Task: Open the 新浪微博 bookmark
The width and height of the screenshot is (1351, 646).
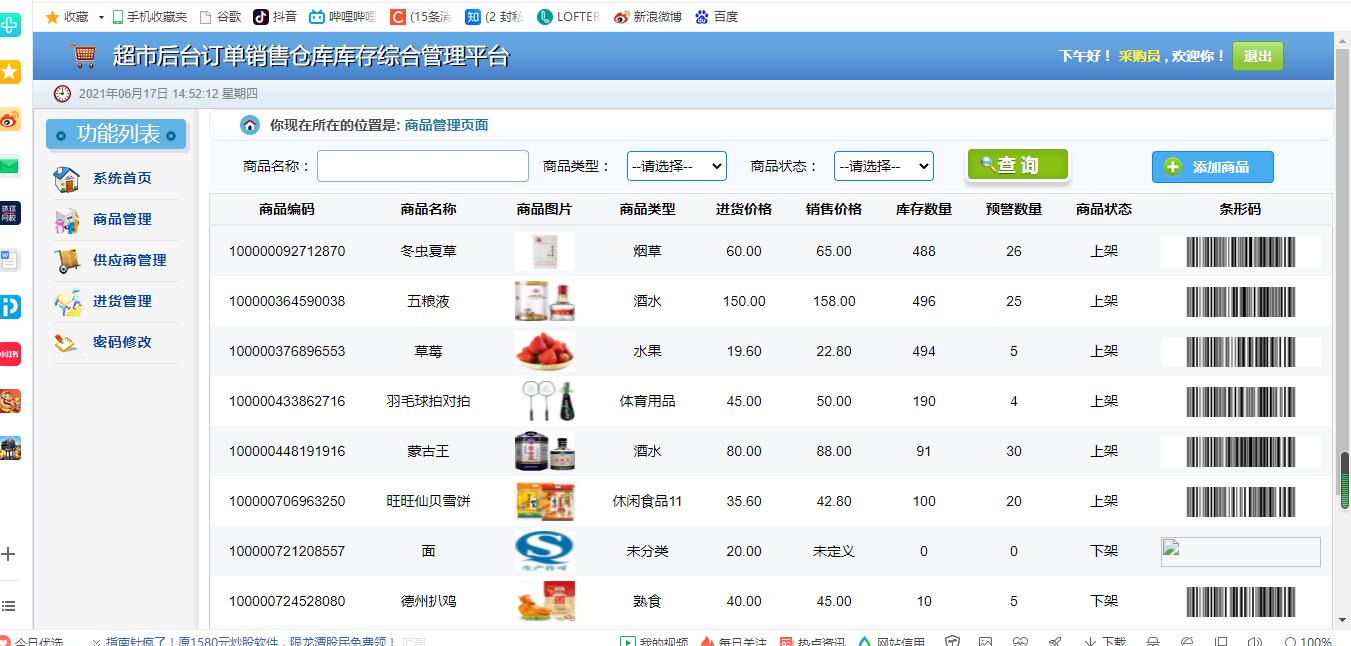Action: (x=647, y=17)
